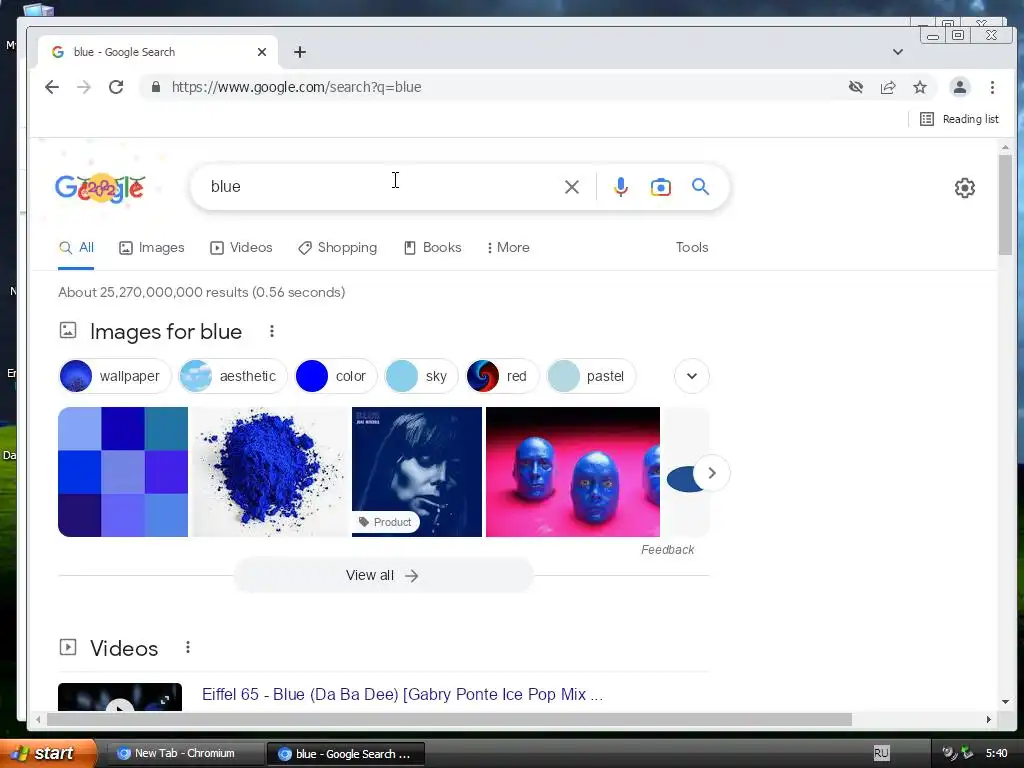Open options menu beside Images for blue
The height and width of the screenshot is (768, 1024).
[x=272, y=332]
